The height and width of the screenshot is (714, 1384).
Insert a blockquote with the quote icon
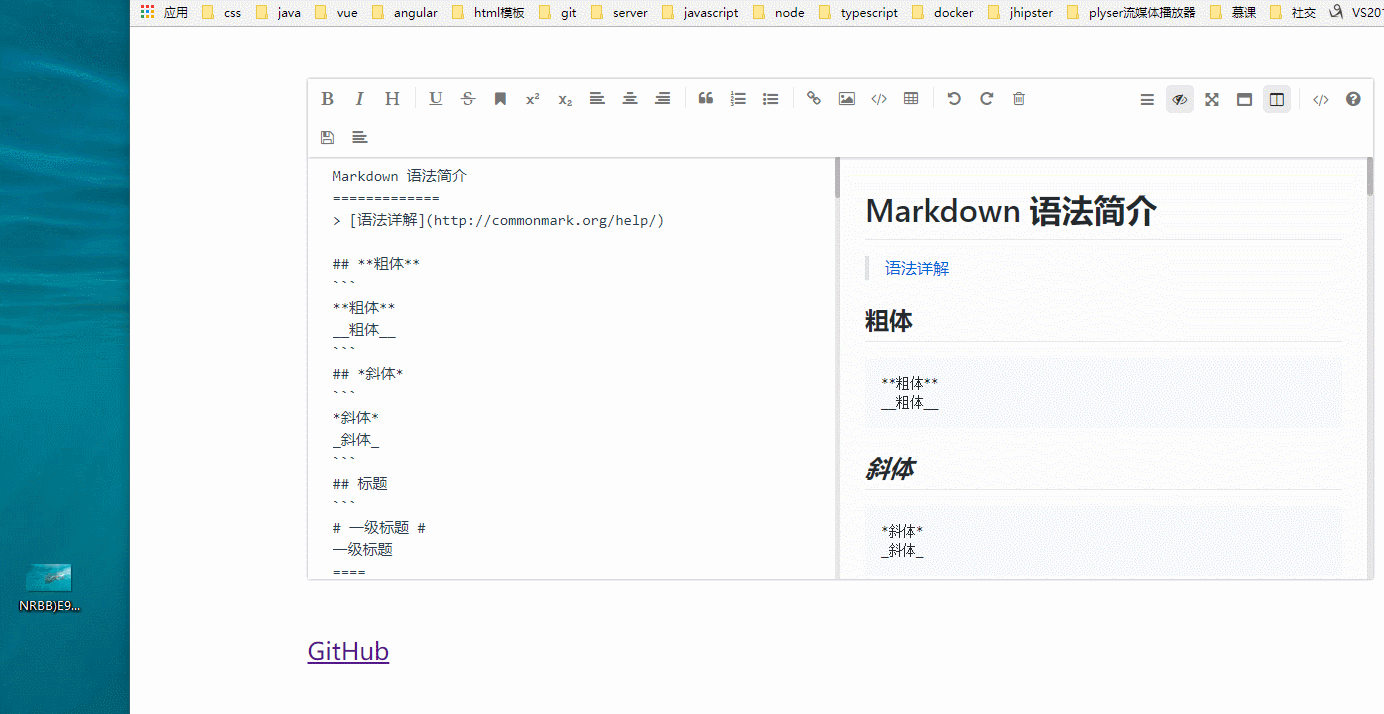(706, 99)
